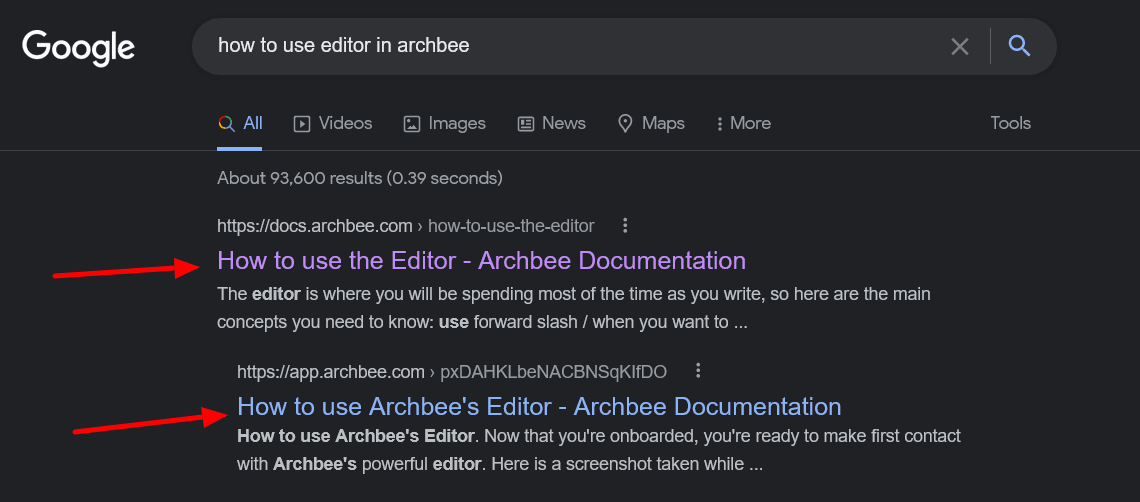The width and height of the screenshot is (1140, 502).
Task: Open "How to use the Editor" result link
Action: coord(481,261)
